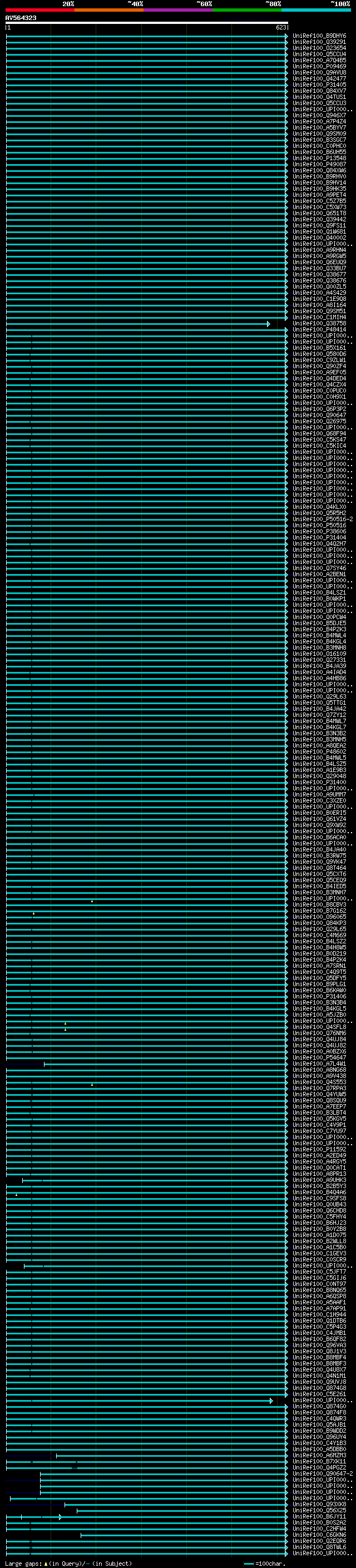
Task: Select the UniRef100_P31404 entry
Action: pos(319,537)
